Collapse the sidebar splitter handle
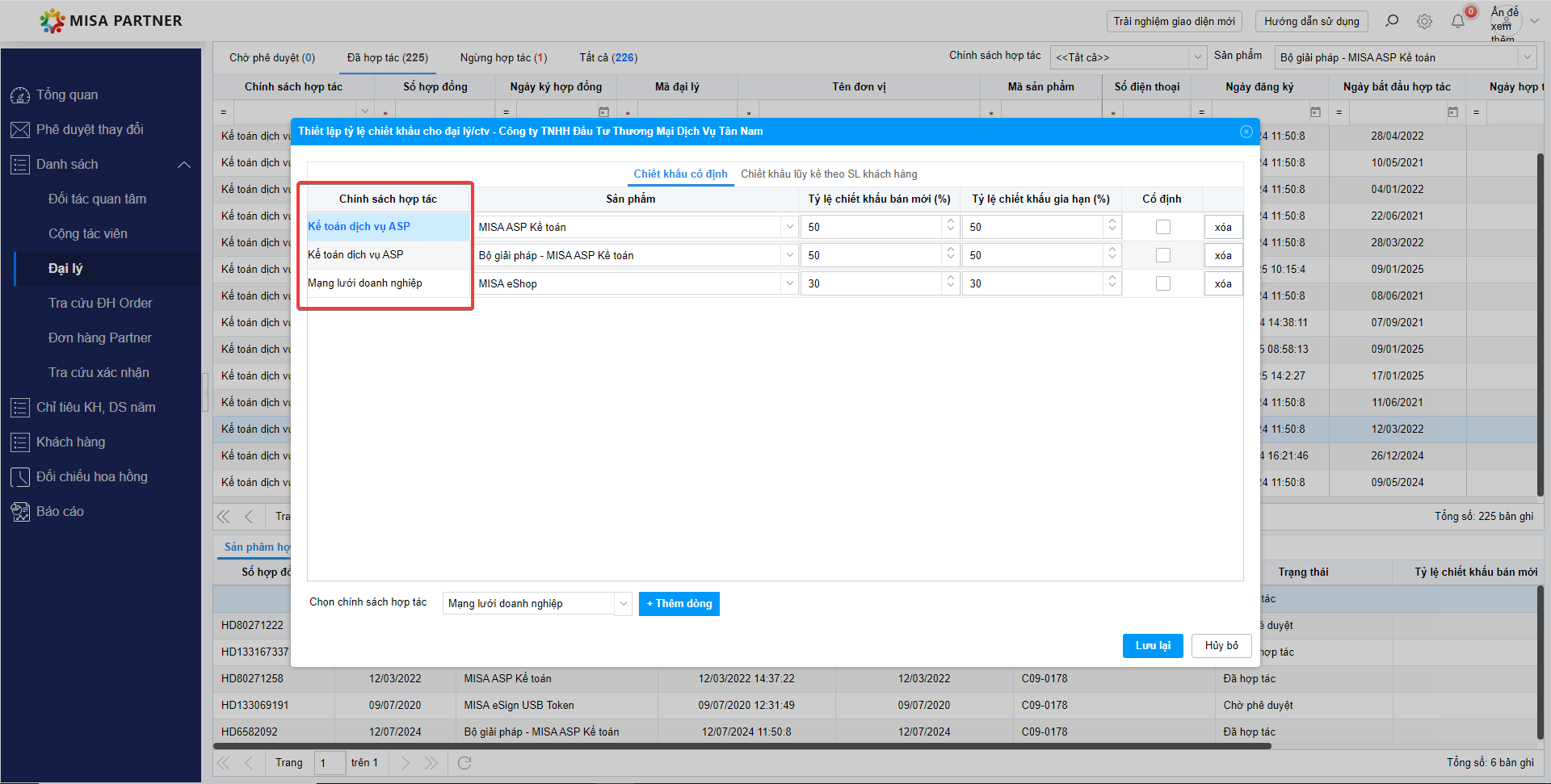The height and width of the screenshot is (784, 1551). (205, 392)
